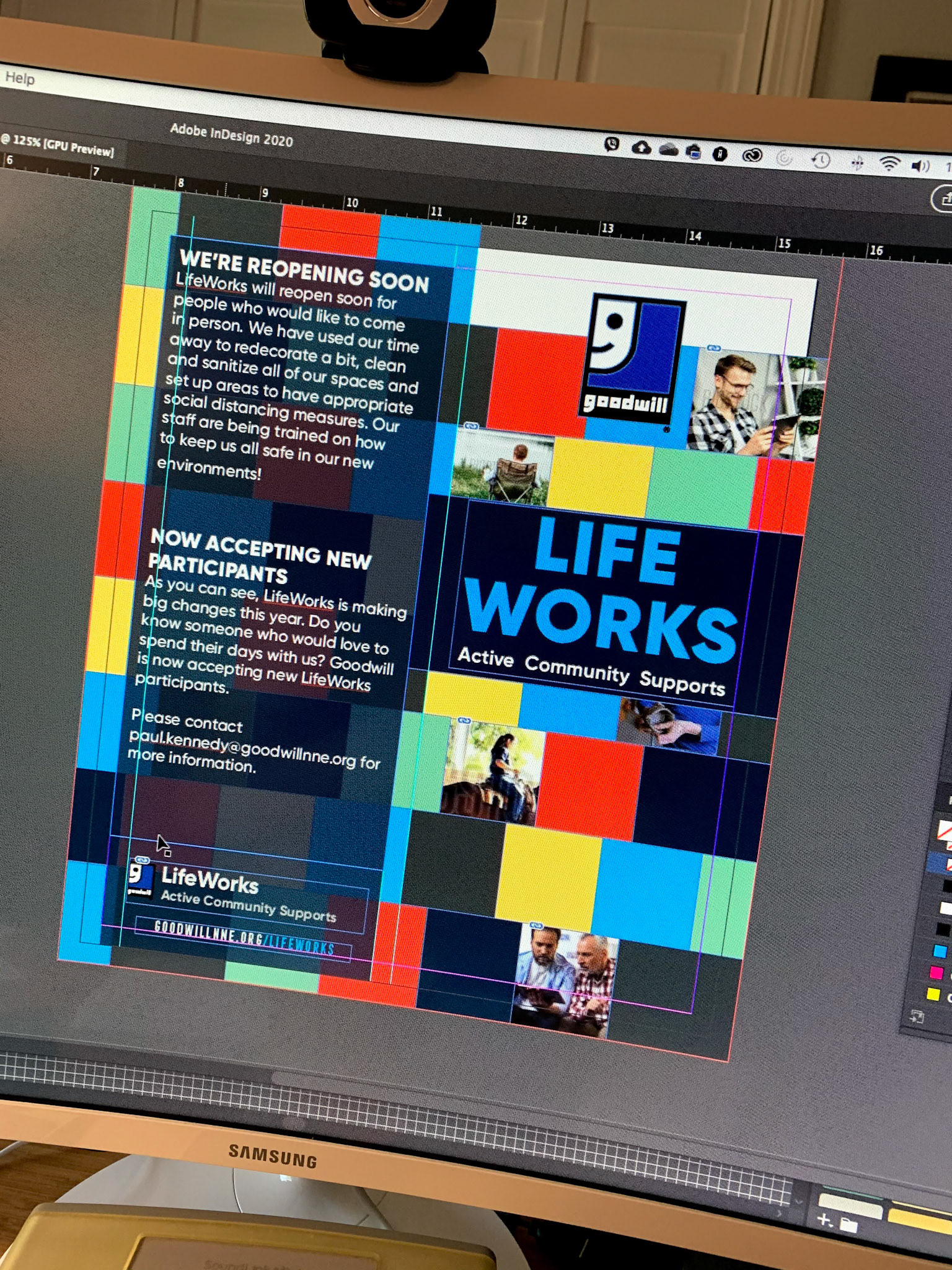This screenshot has width=952, height=1270.
Task: Click the Share button at top right
Action: tap(943, 200)
